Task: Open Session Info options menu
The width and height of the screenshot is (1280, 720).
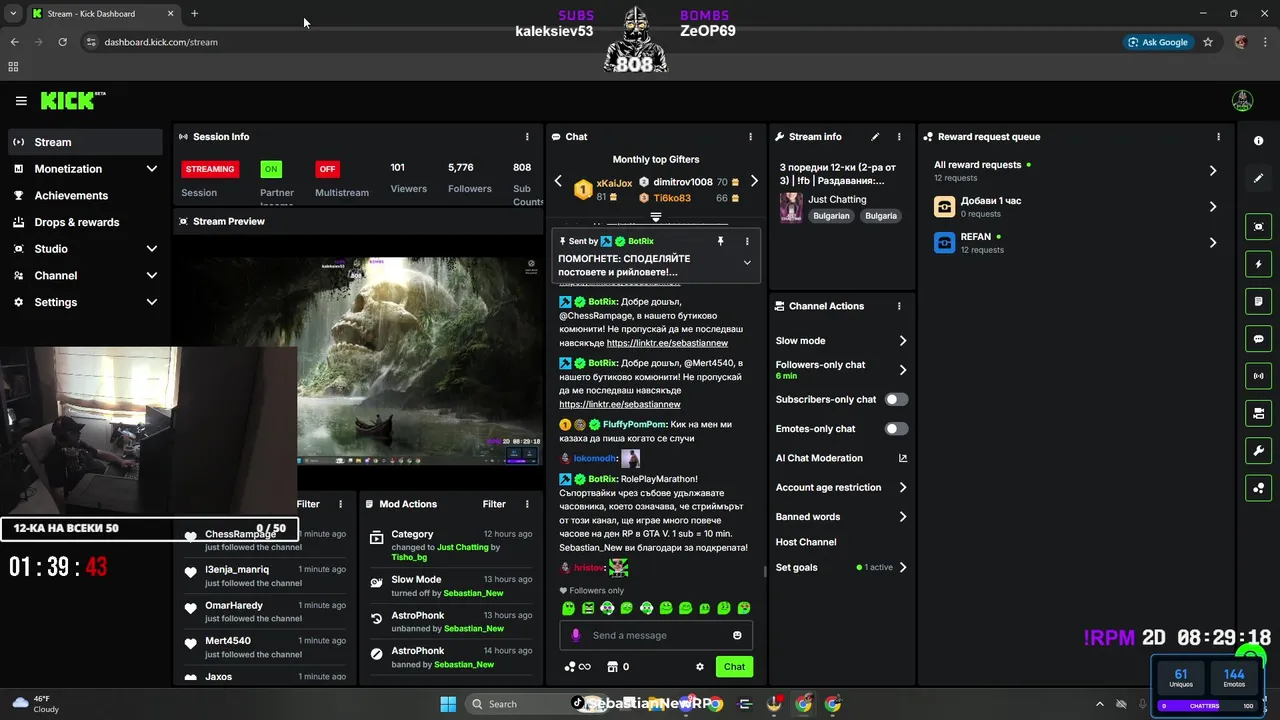Action: [x=527, y=137]
